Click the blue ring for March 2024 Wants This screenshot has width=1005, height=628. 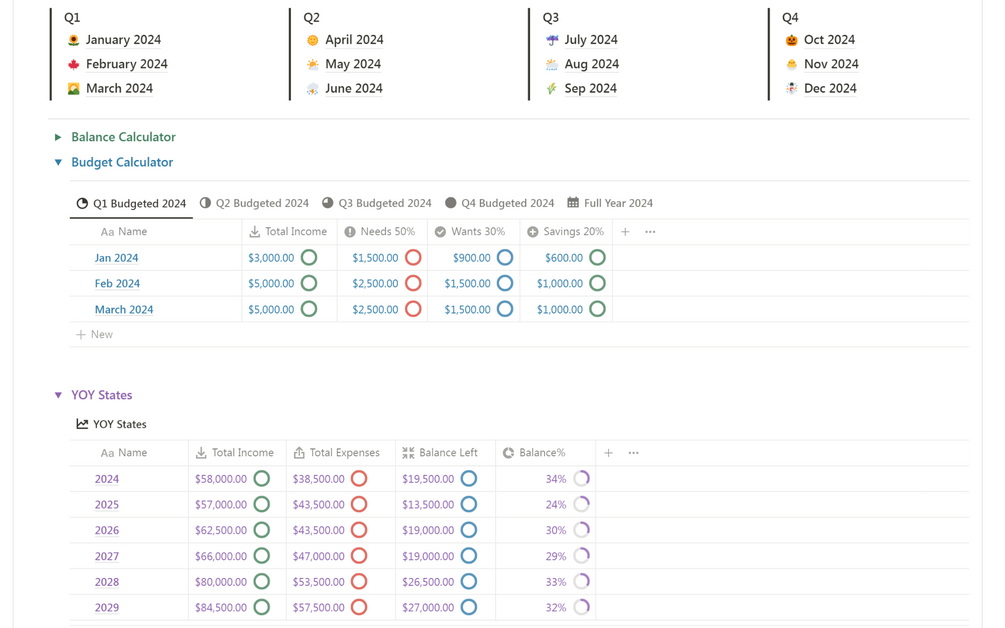[x=505, y=310]
